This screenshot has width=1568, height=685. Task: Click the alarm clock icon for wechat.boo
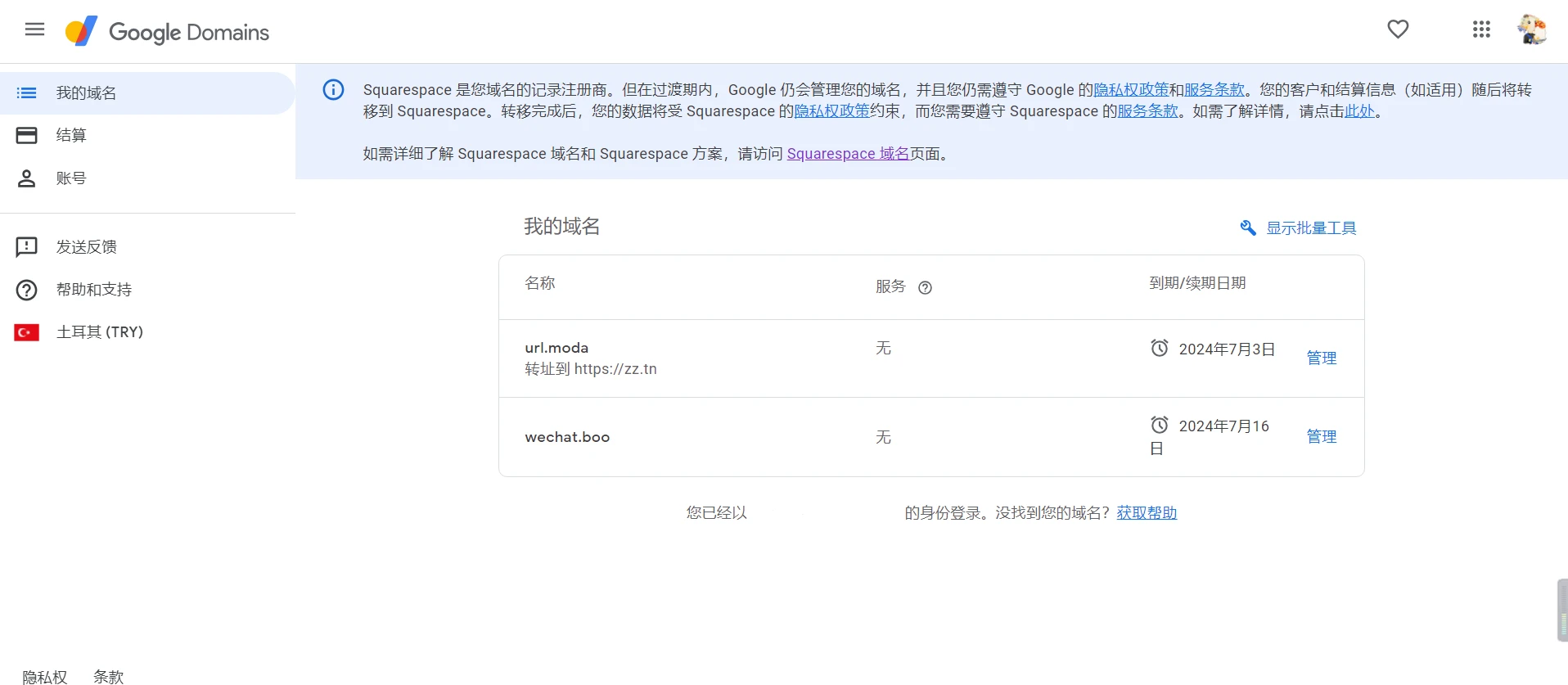[x=1160, y=426]
